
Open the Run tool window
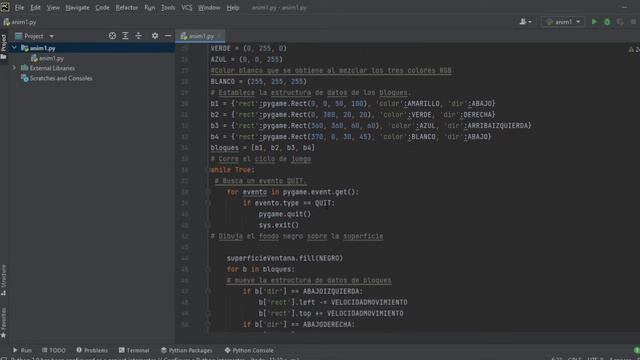[x=22, y=350]
